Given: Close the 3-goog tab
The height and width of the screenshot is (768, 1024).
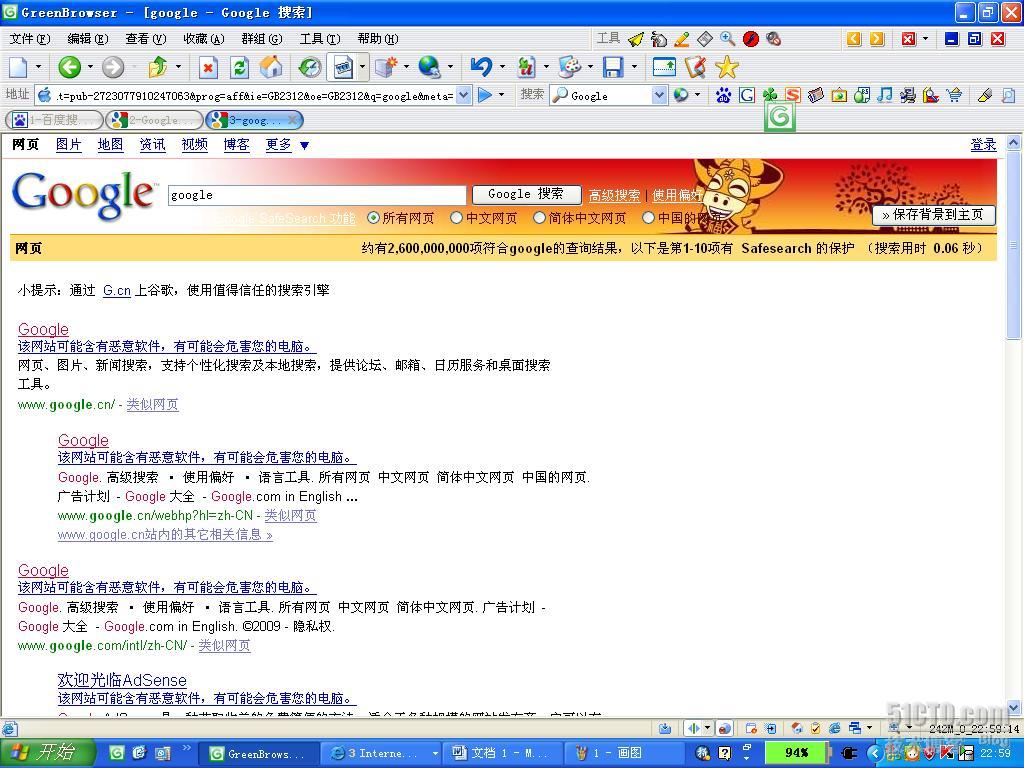Looking at the screenshot, I should pos(293,120).
